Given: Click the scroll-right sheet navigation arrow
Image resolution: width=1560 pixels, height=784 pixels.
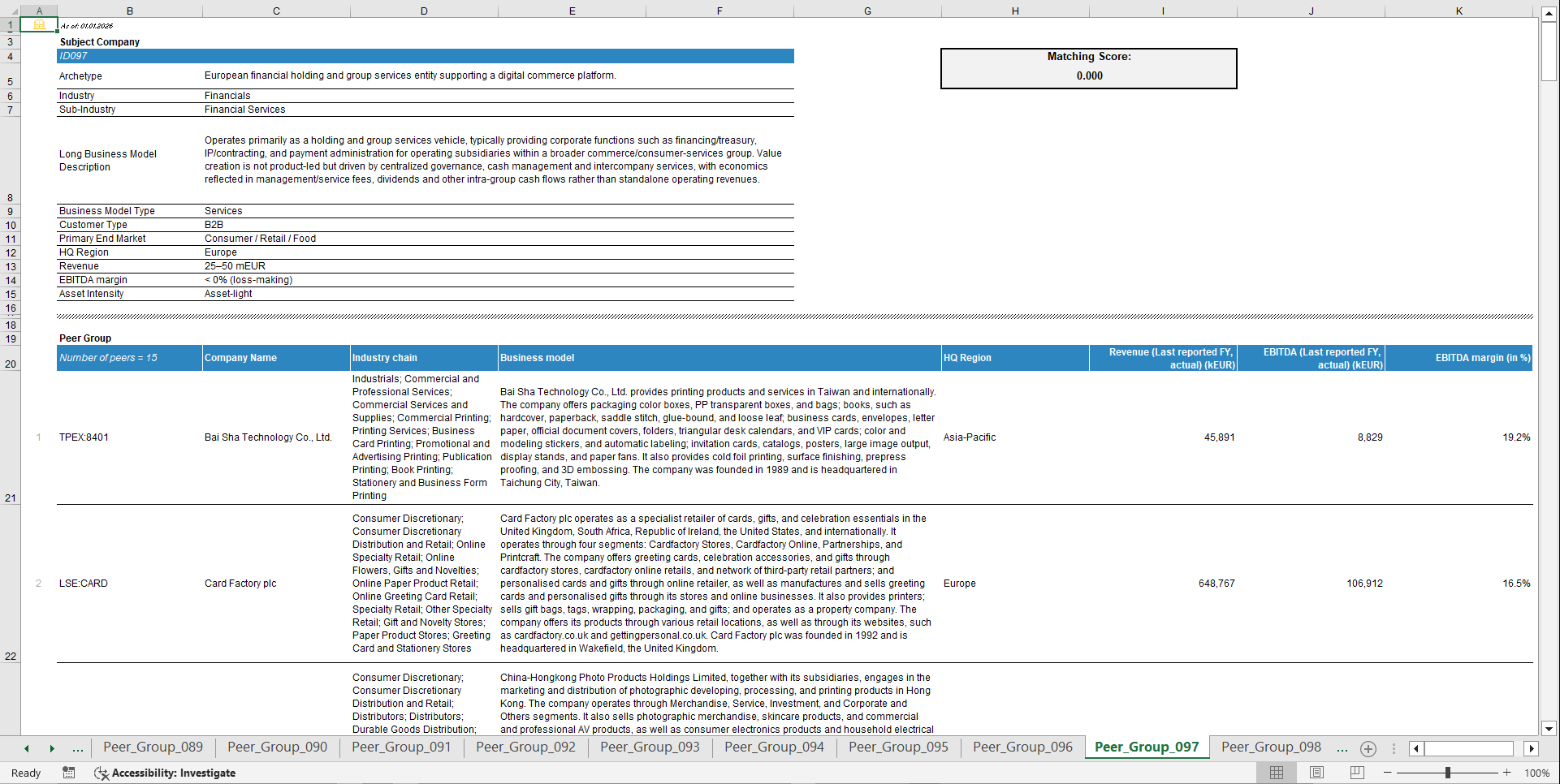Looking at the screenshot, I should click(x=53, y=748).
